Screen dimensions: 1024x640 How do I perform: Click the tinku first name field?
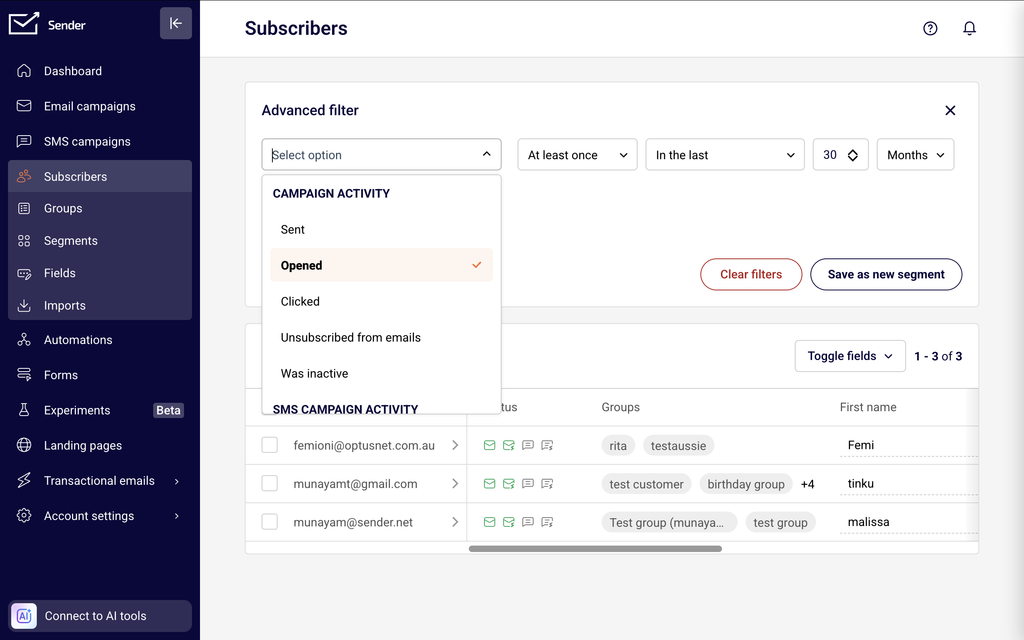tap(908, 484)
